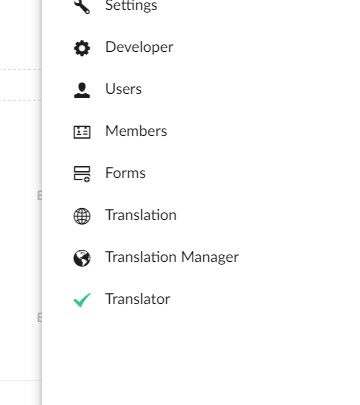Screen dimensions: 360x405
Task: Select the Translator menu entry
Action: pos(137,299)
